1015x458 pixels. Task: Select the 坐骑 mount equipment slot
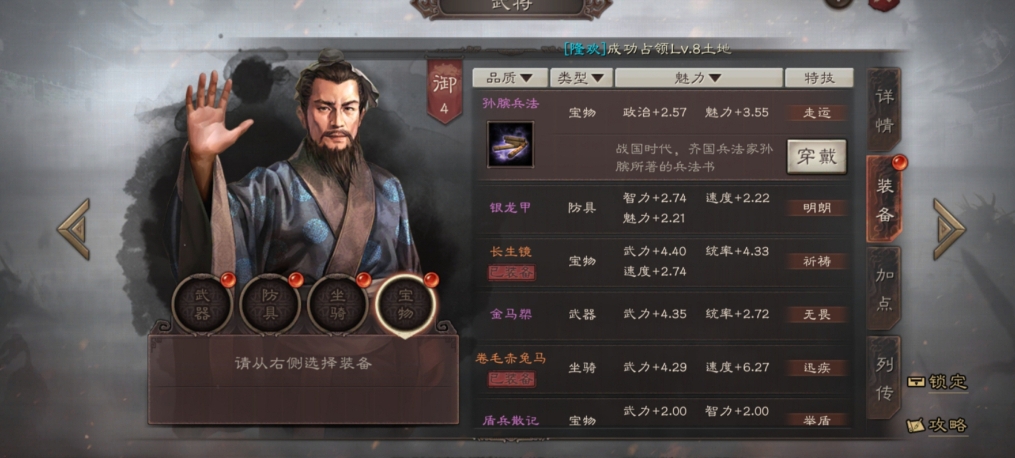tap(338, 304)
